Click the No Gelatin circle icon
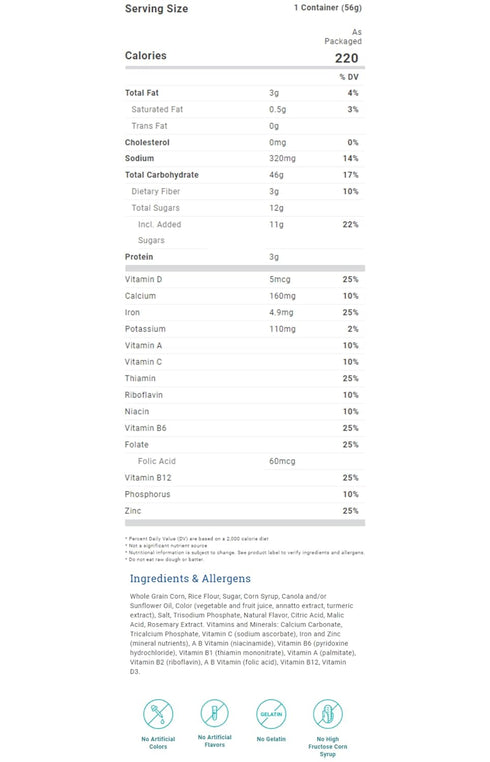The width and height of the screenshot is (490, 762). 271,713
